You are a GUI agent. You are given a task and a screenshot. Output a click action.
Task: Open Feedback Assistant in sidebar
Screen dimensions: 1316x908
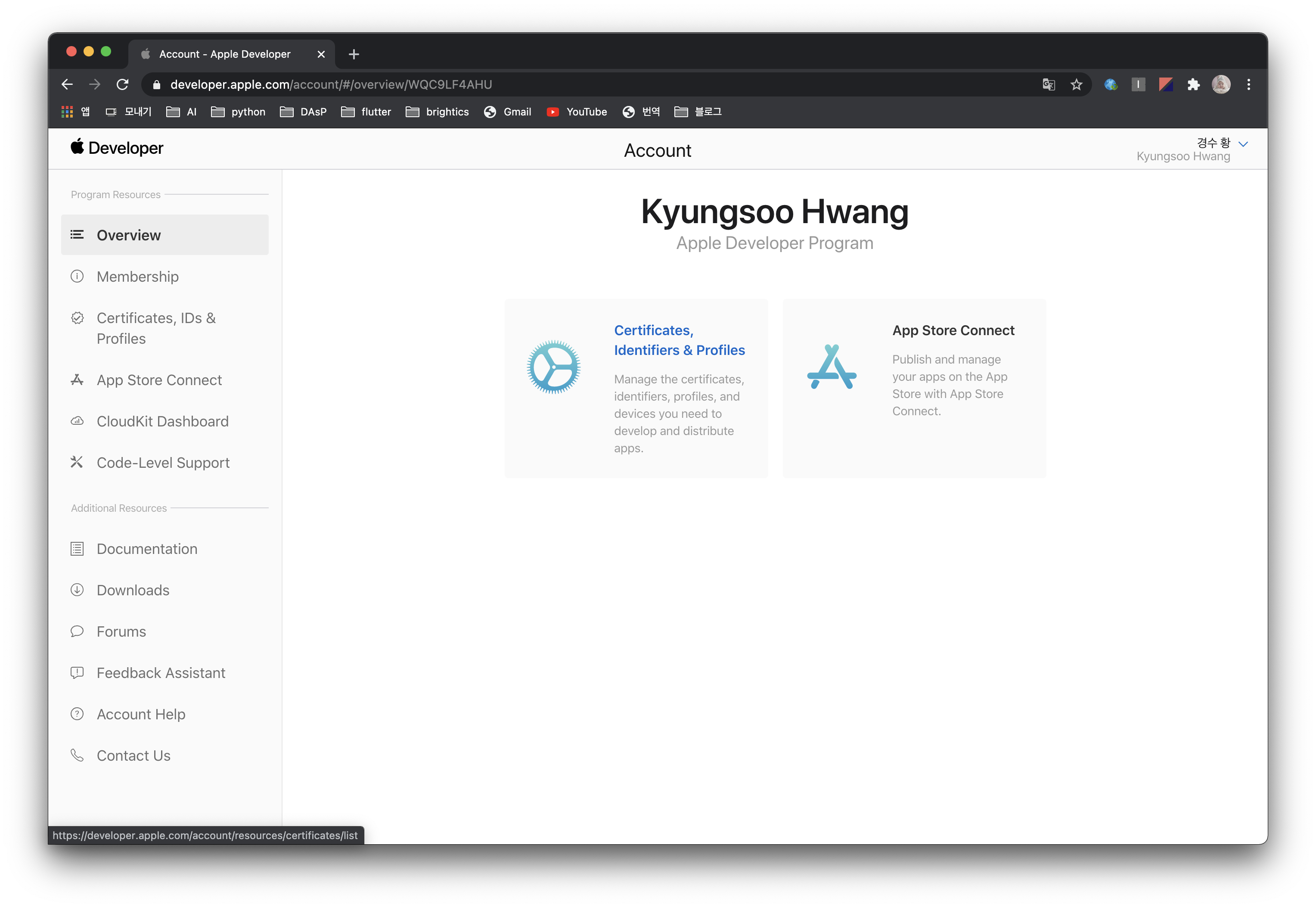161,673
